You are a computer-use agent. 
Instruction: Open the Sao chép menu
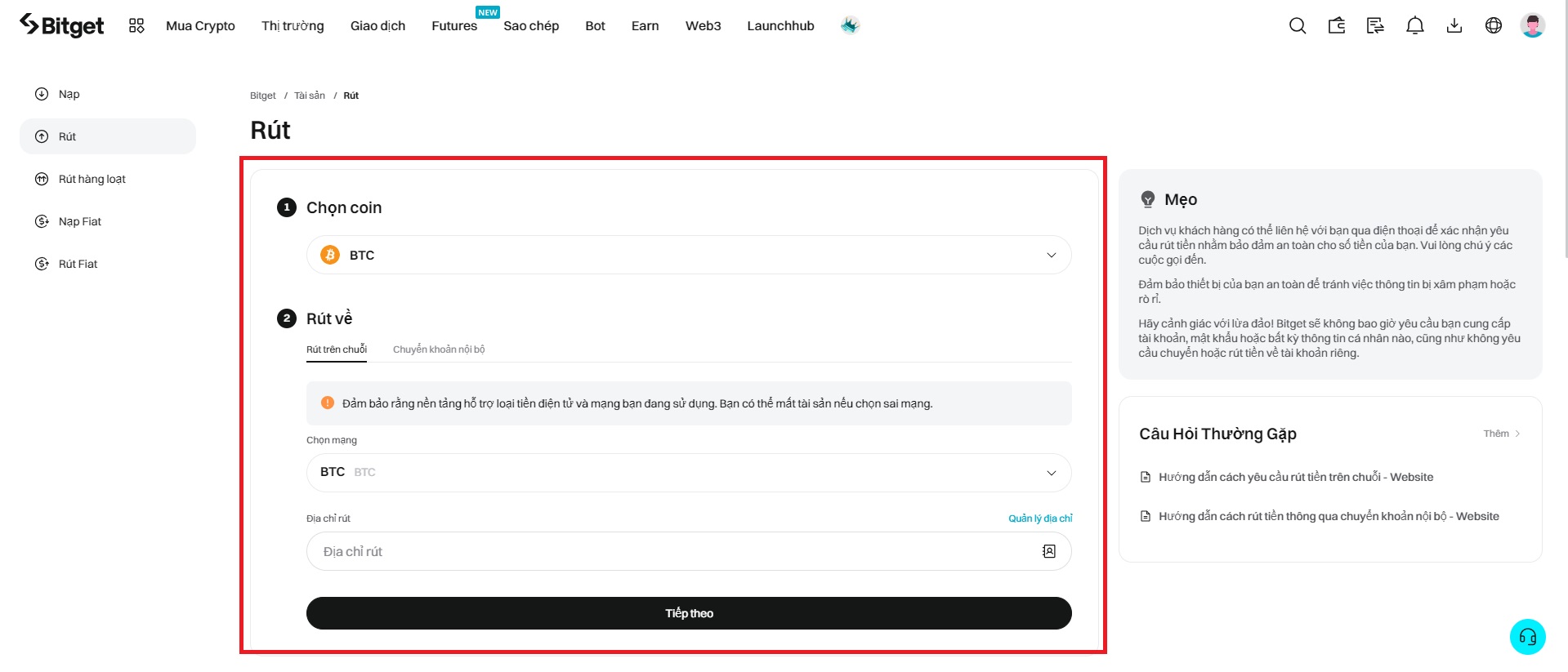click(x=531, y=25)
